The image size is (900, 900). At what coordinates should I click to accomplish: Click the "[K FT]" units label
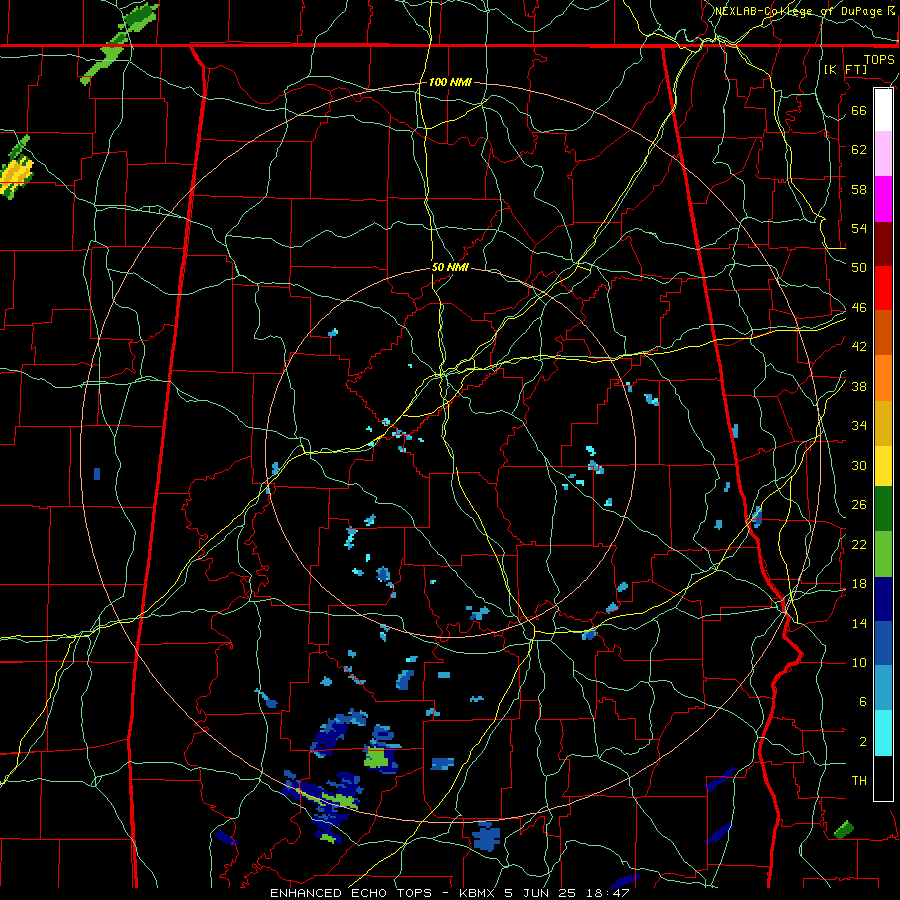(845, 69)
